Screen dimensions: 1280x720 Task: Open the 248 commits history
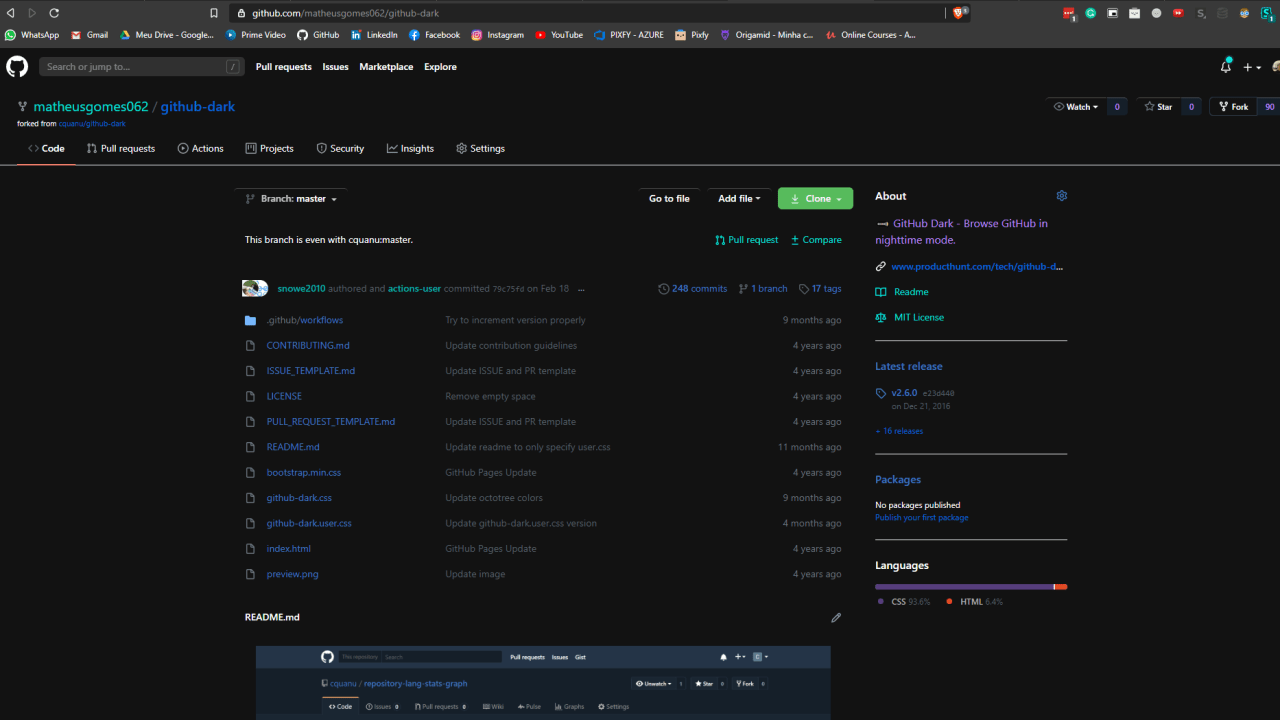[692, 289]
